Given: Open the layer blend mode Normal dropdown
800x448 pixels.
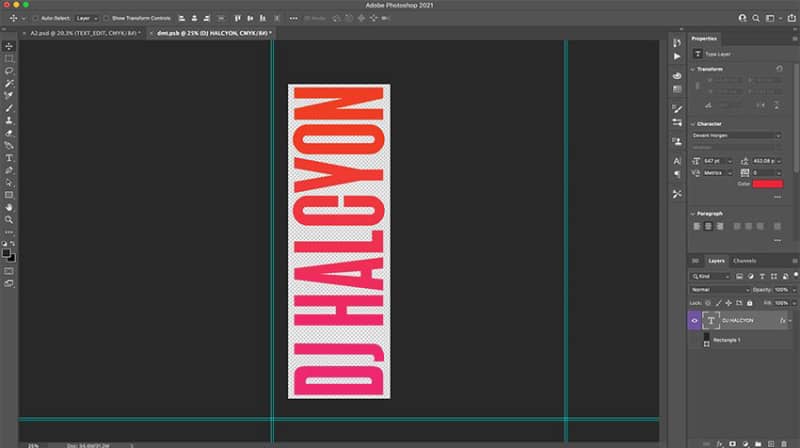Looking at the screenshot, I should [x=720, y=290].
